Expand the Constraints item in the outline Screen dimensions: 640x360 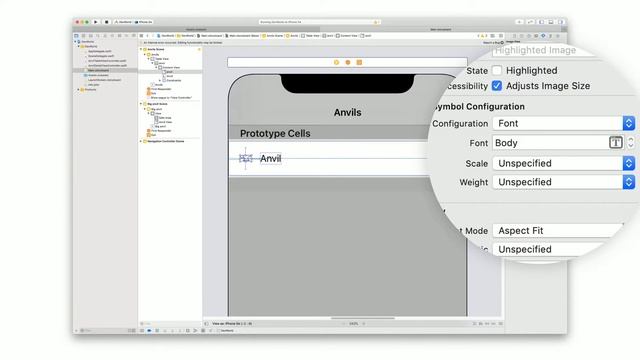tap(160, 80)
